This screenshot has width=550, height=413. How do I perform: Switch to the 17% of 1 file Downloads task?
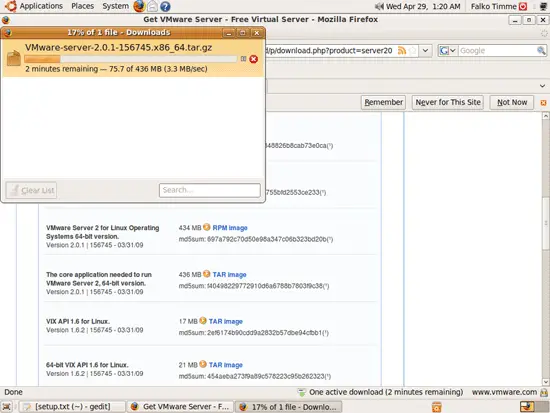pyautogui.click(x=288, y=407)
